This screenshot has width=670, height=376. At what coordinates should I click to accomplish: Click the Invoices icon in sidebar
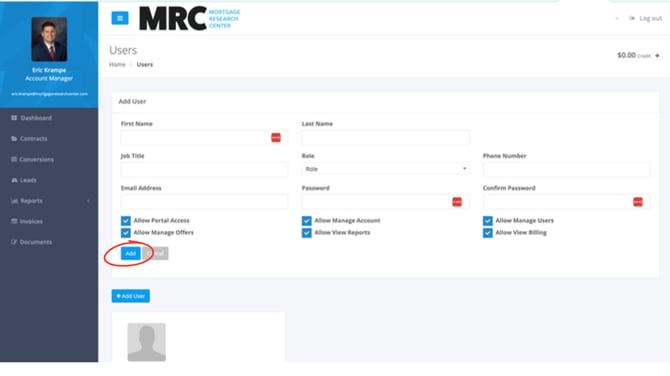click(x=14, y=221)
